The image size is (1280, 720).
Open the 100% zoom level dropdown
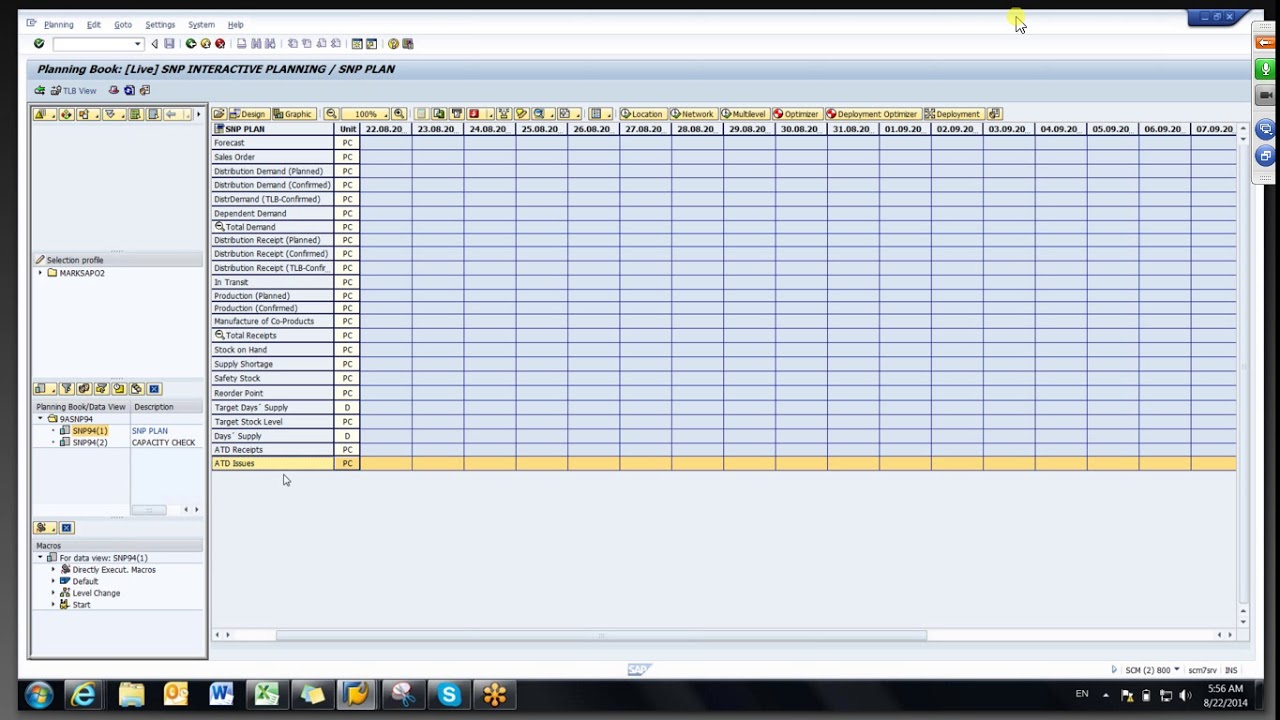365,114
